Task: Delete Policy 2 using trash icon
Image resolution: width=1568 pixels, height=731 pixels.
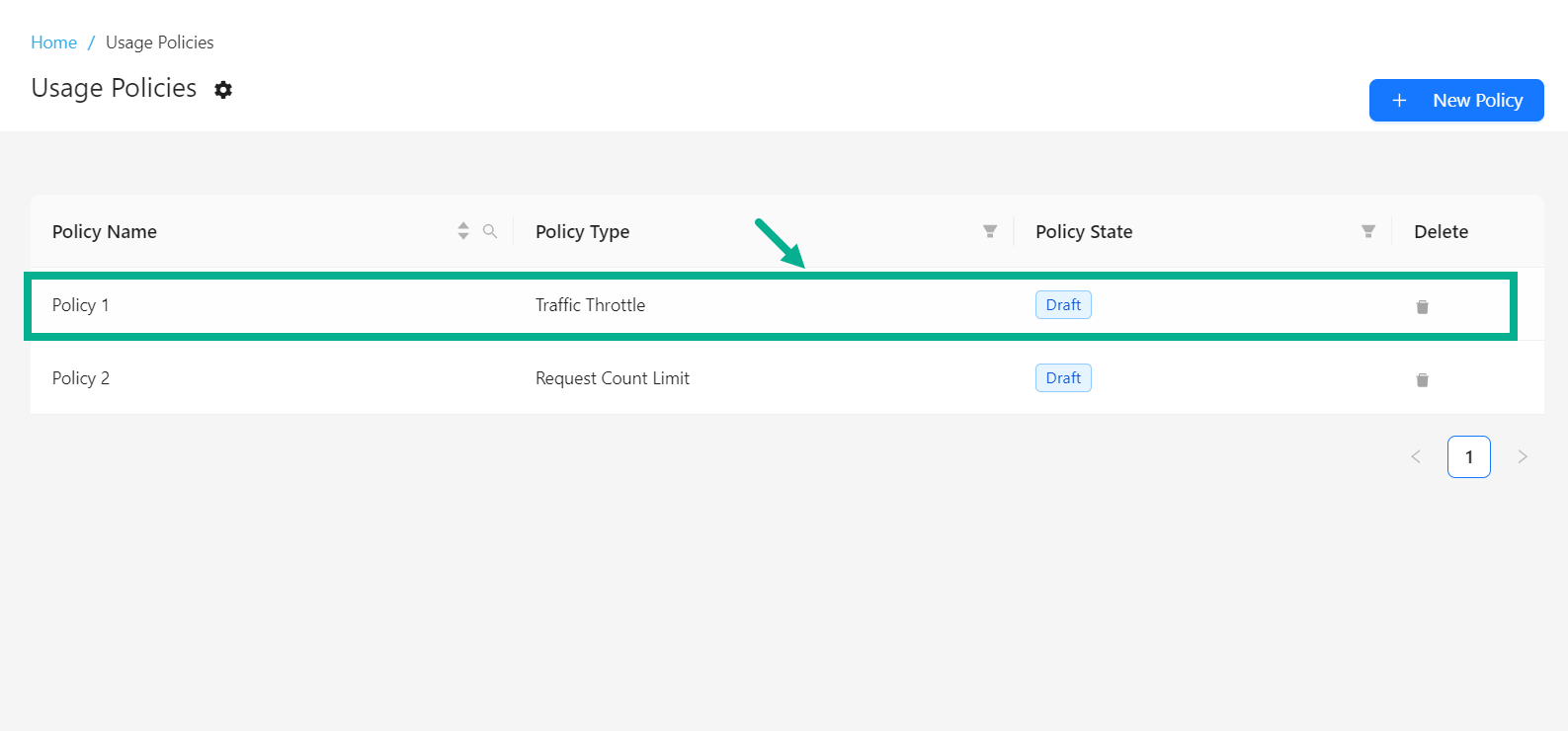Action: coord(1422,379)
